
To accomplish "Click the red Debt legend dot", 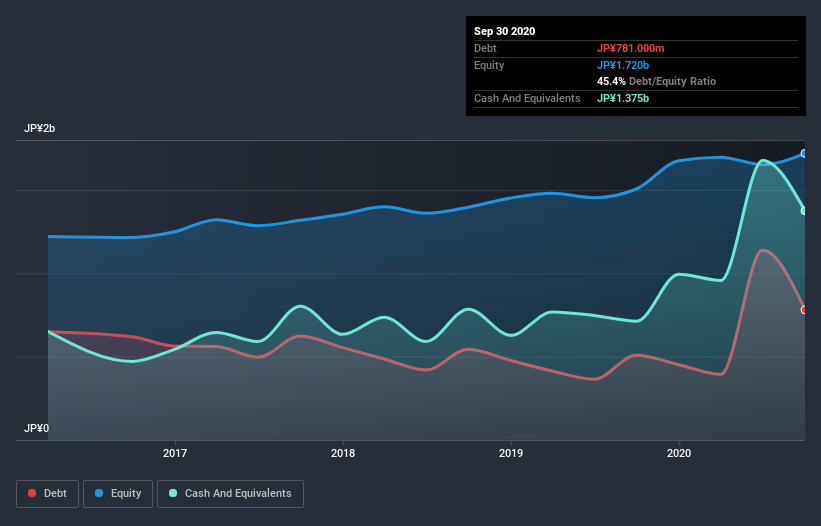I will click(32, 493).
